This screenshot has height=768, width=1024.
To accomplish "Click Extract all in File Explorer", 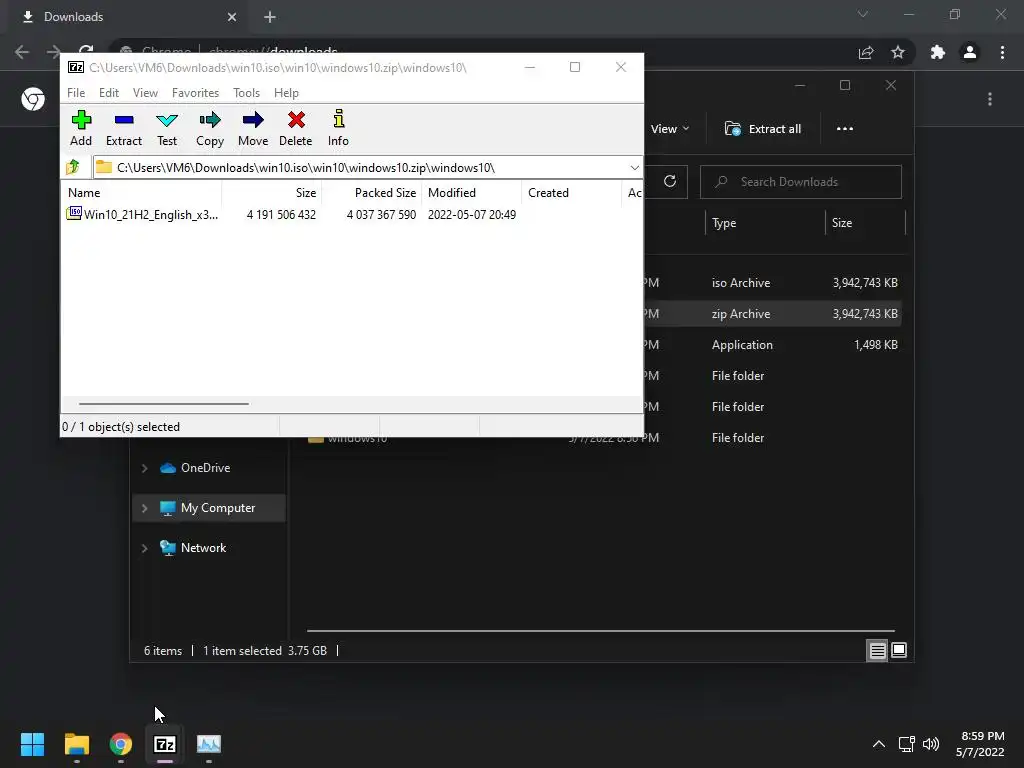I will click(x=763, y=129).
